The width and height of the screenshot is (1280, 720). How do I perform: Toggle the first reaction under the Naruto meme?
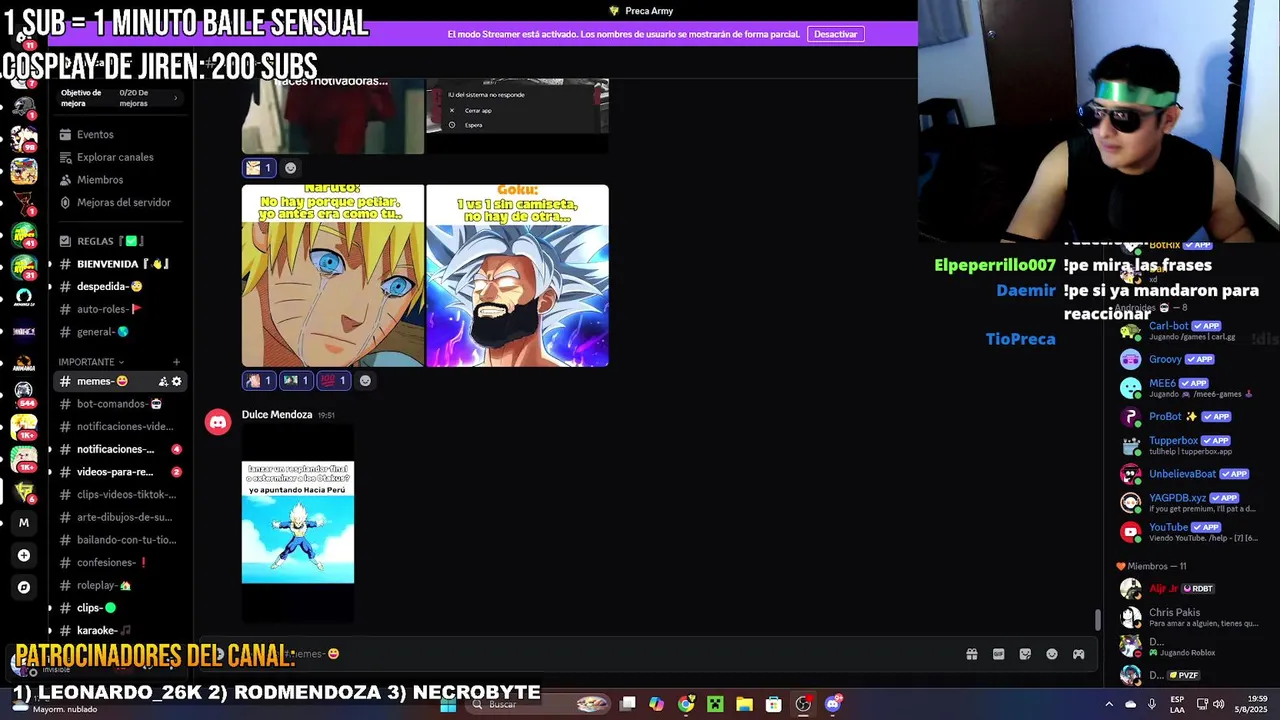258,380
